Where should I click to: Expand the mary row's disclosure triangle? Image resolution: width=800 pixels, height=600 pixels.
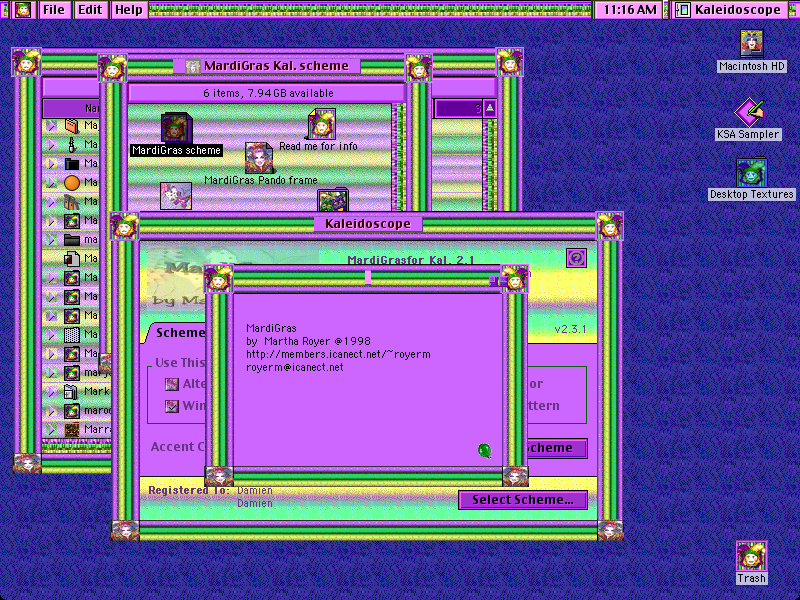coord(52,372)
